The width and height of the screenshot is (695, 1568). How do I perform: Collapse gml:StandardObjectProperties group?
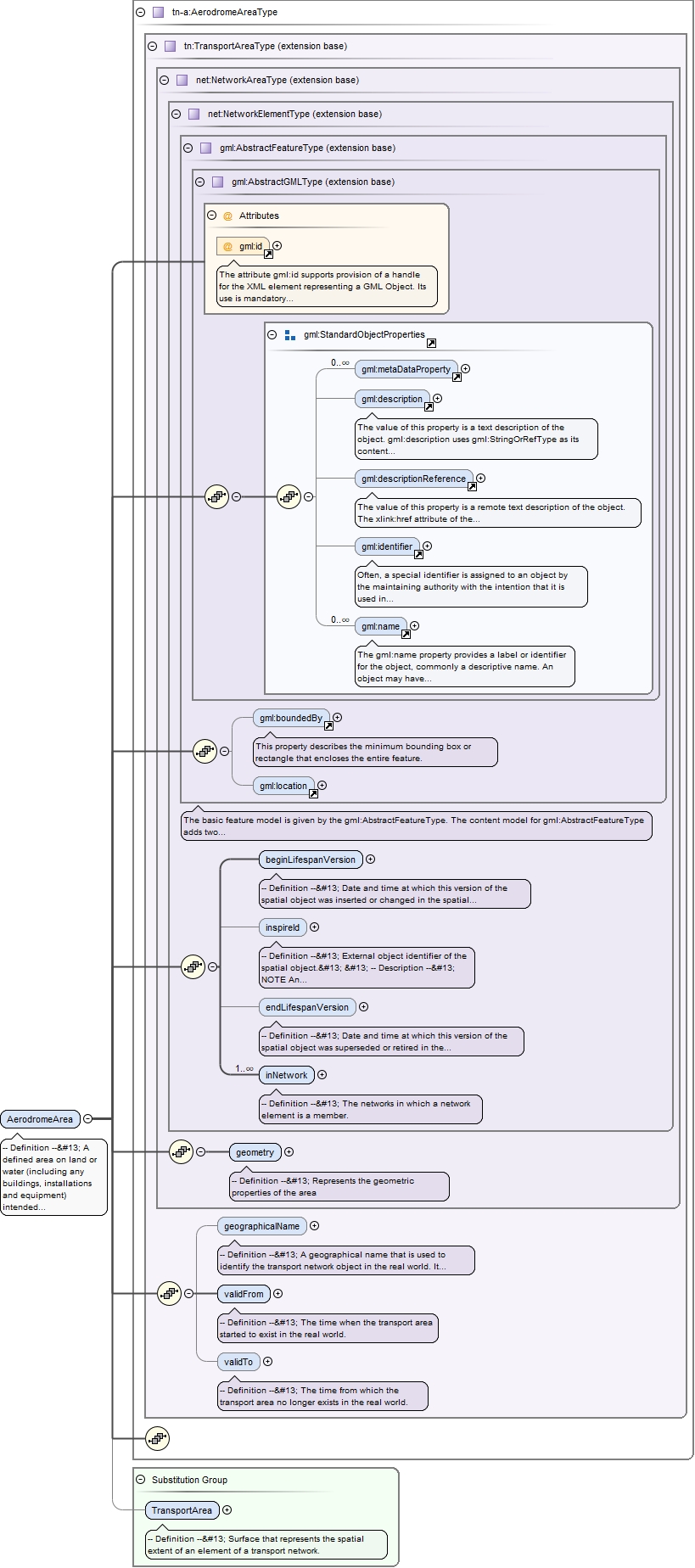272,334
